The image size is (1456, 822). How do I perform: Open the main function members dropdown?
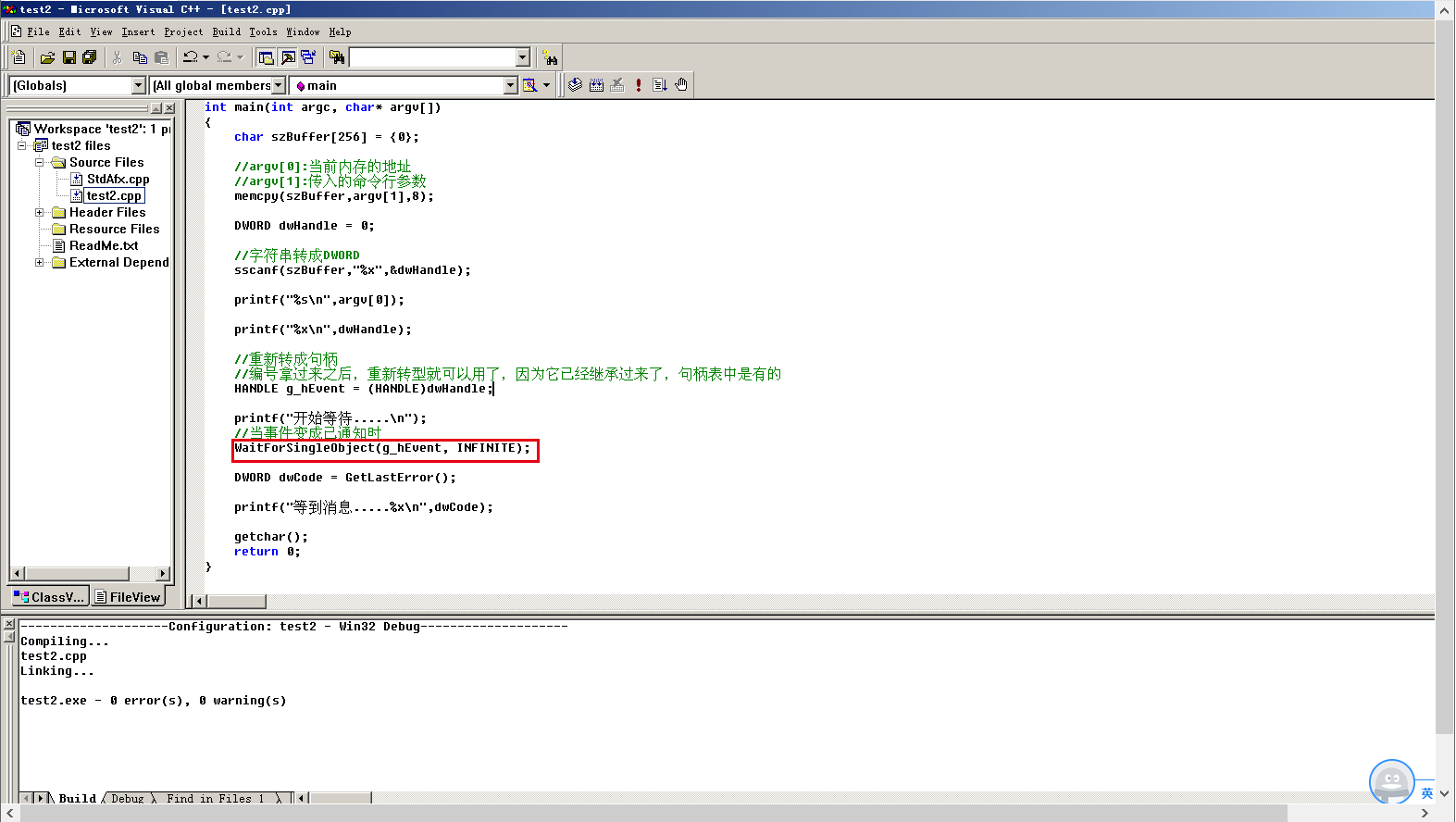tap(510, 85)
